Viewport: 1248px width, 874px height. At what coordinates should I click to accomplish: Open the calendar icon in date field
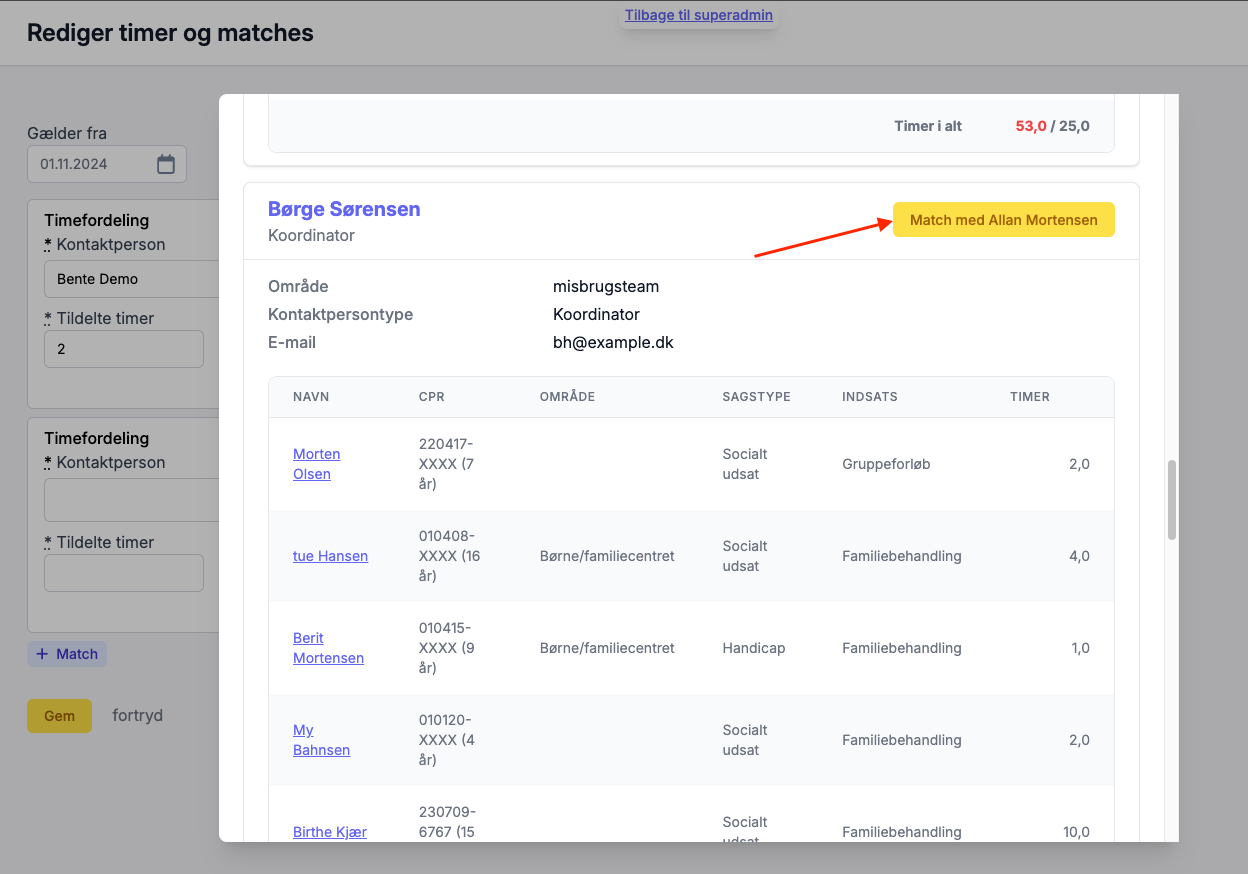point(166,164)
